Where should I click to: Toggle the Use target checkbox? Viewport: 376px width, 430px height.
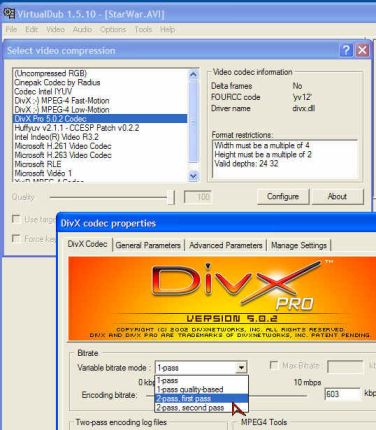16,219
